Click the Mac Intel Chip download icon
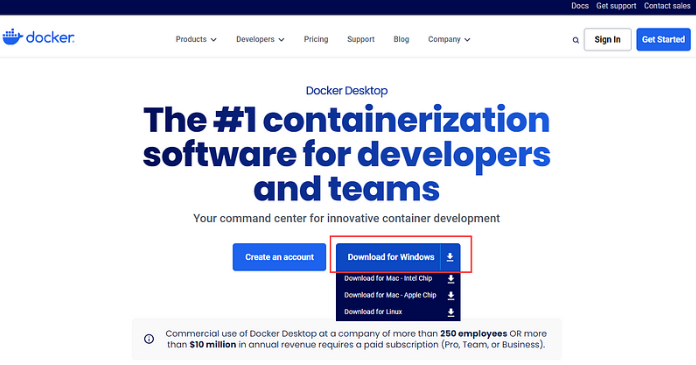Screen dimensions: 696x365 click(x=451, y=279)
